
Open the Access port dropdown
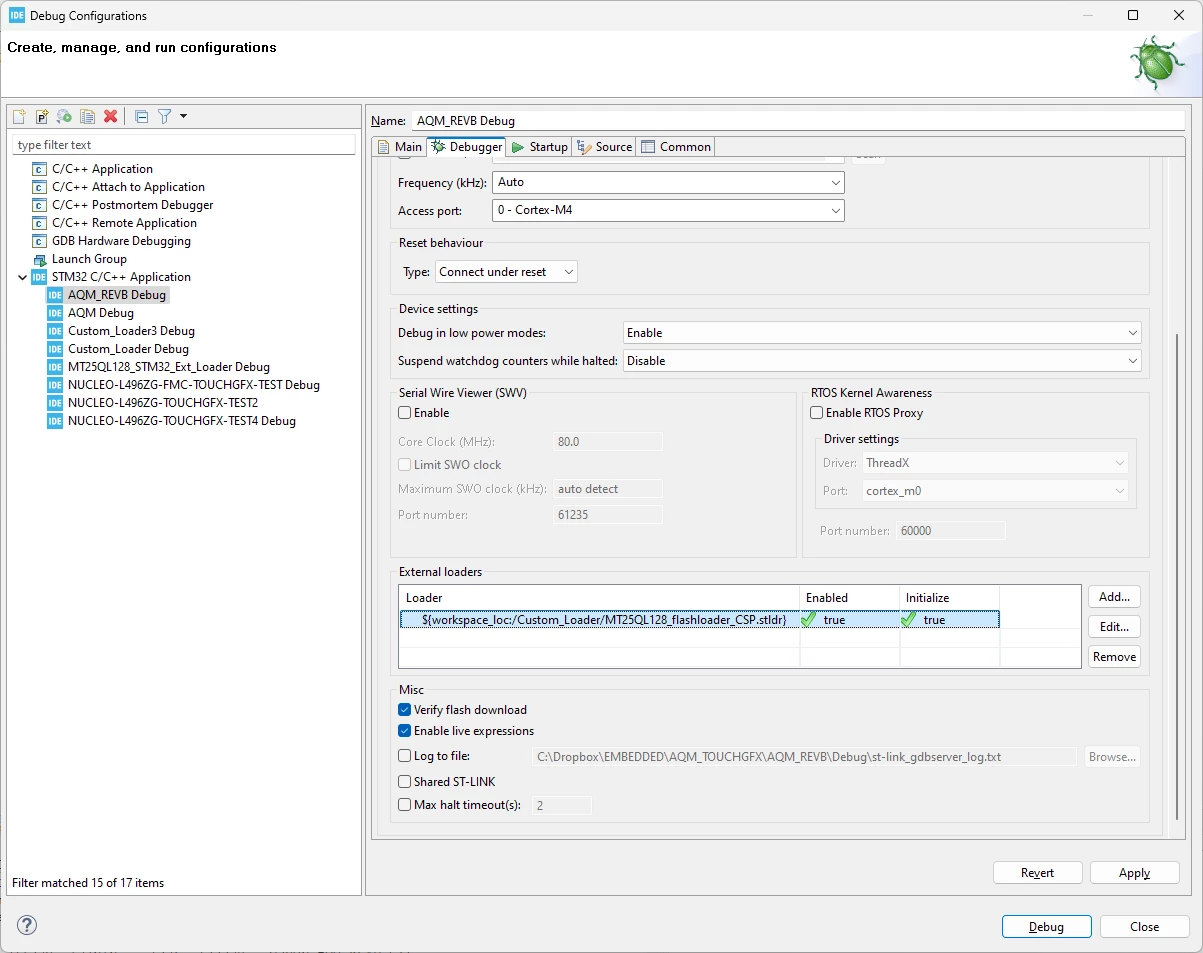(x=668, y=210)
